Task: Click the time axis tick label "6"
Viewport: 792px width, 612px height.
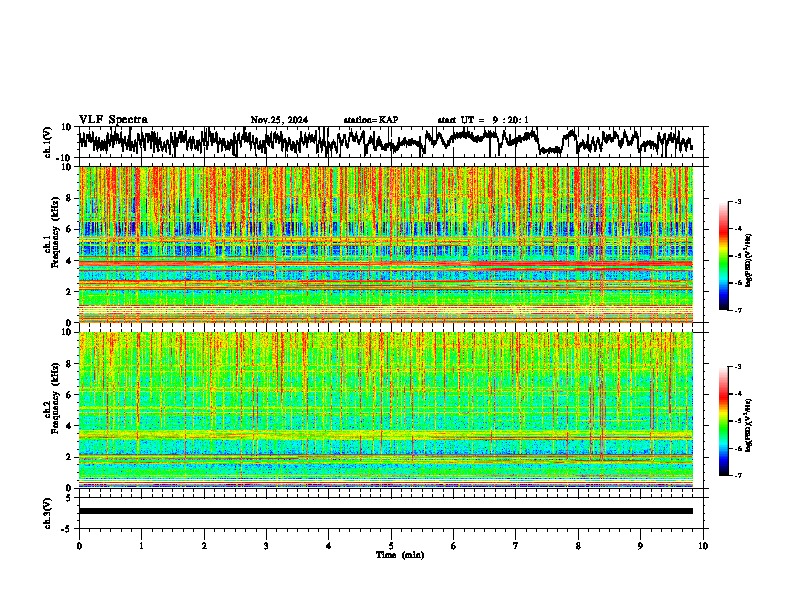Action: point(454,546)
